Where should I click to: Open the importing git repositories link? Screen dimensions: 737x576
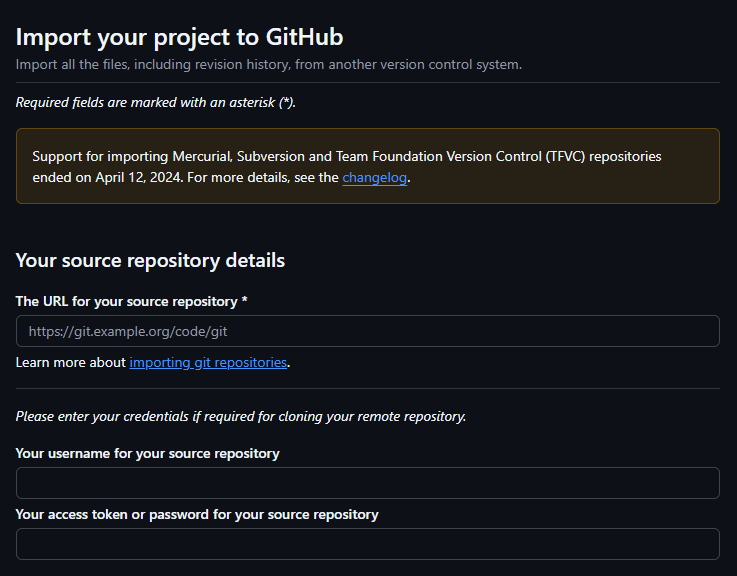208,363
